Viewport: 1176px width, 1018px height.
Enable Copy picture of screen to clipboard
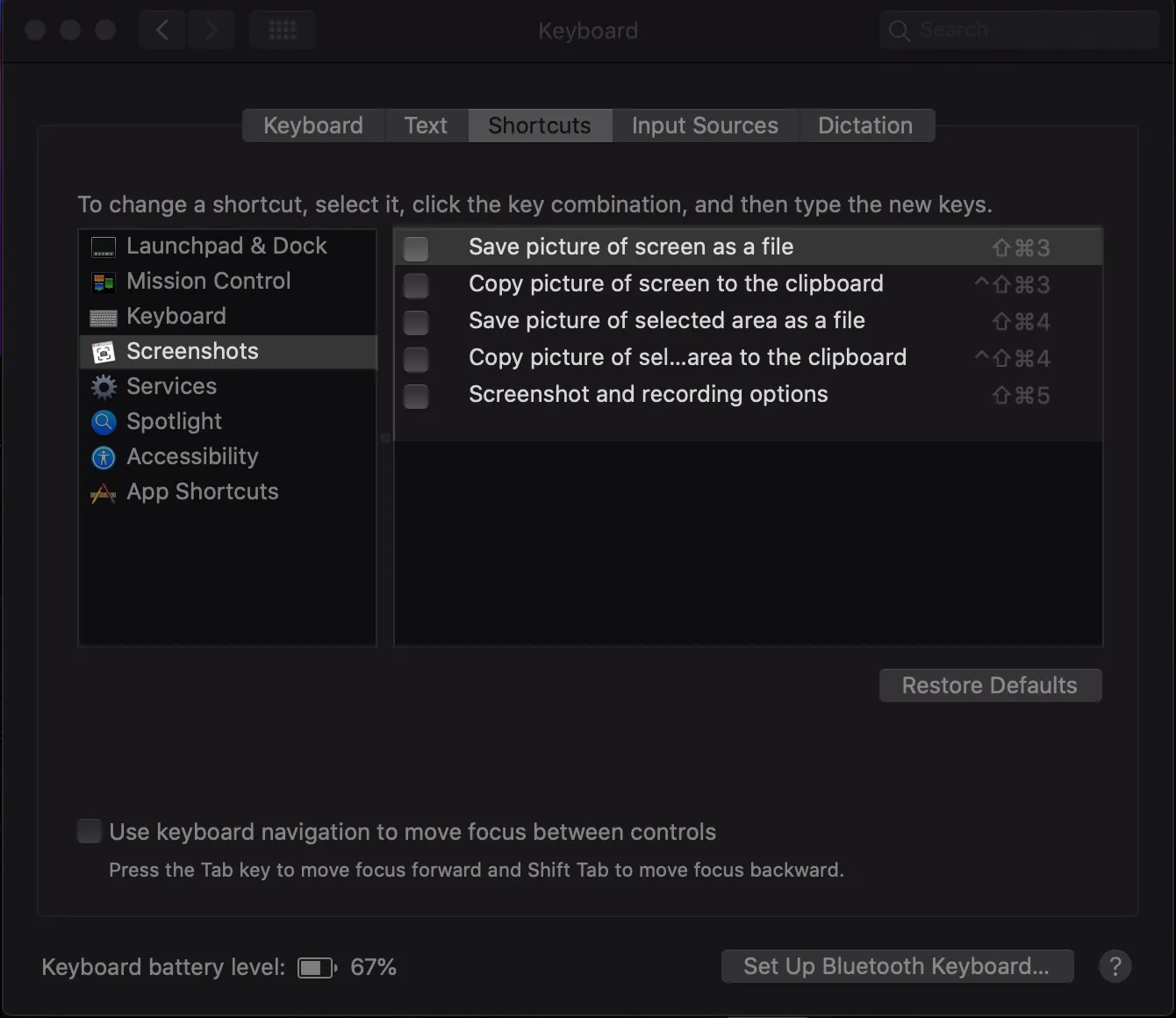(416, 285)
